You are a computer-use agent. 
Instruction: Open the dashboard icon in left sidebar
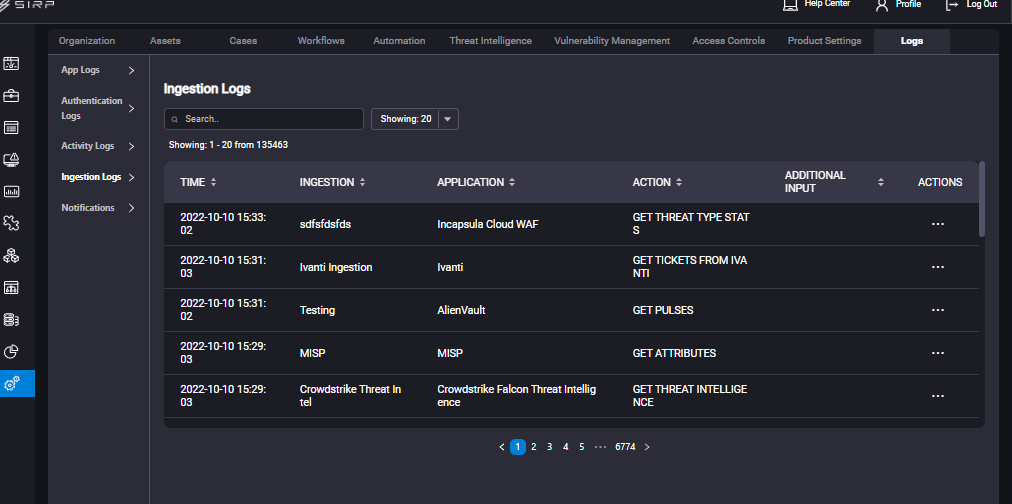tap(11, 63)
